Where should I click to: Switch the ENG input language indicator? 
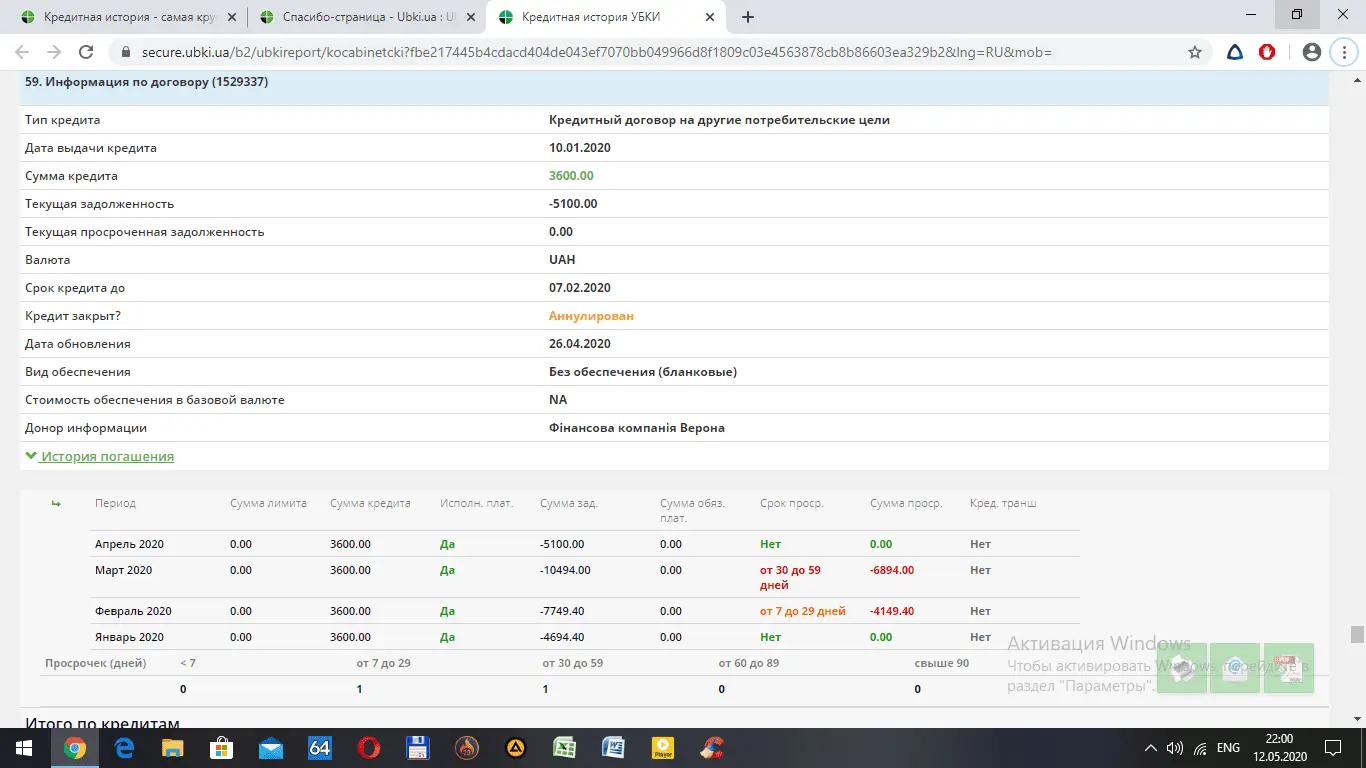[1228, 748]
